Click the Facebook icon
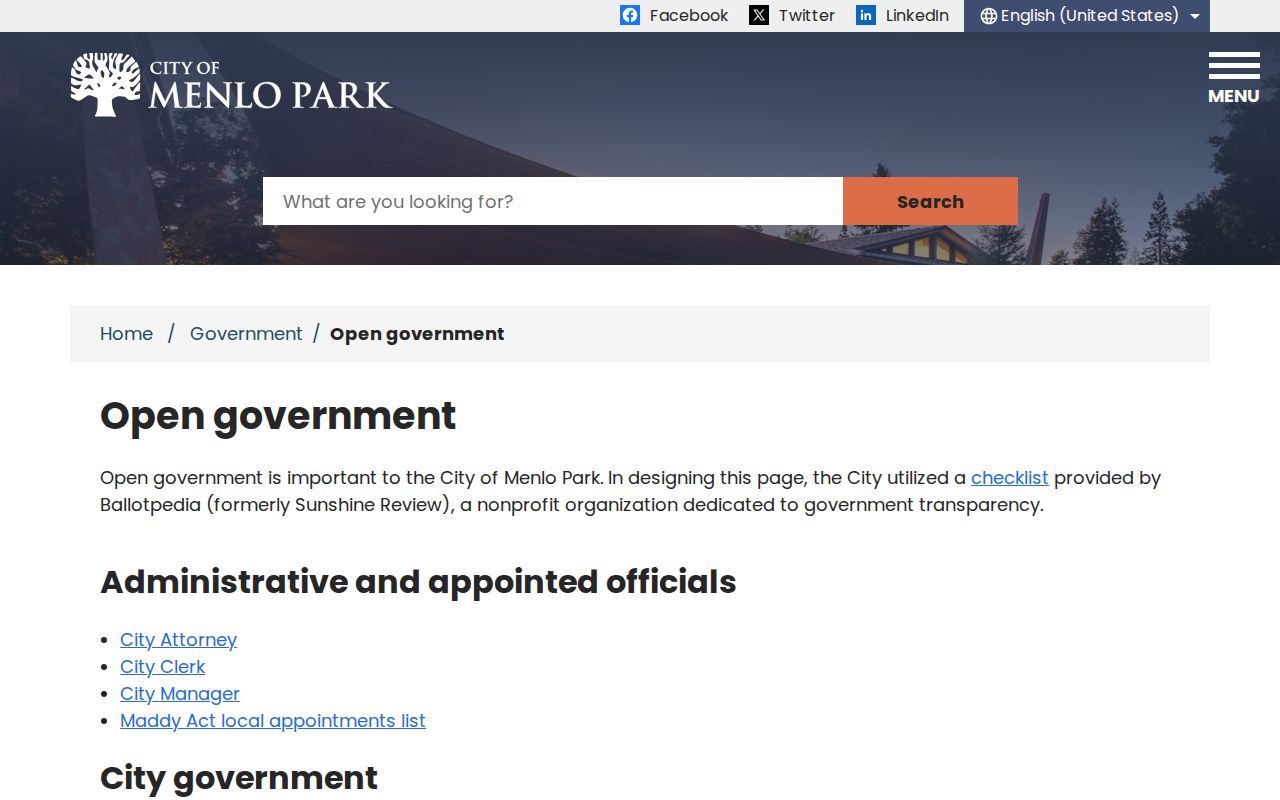This screenshot has width=1280, height=800. click(x=630, y=15)
